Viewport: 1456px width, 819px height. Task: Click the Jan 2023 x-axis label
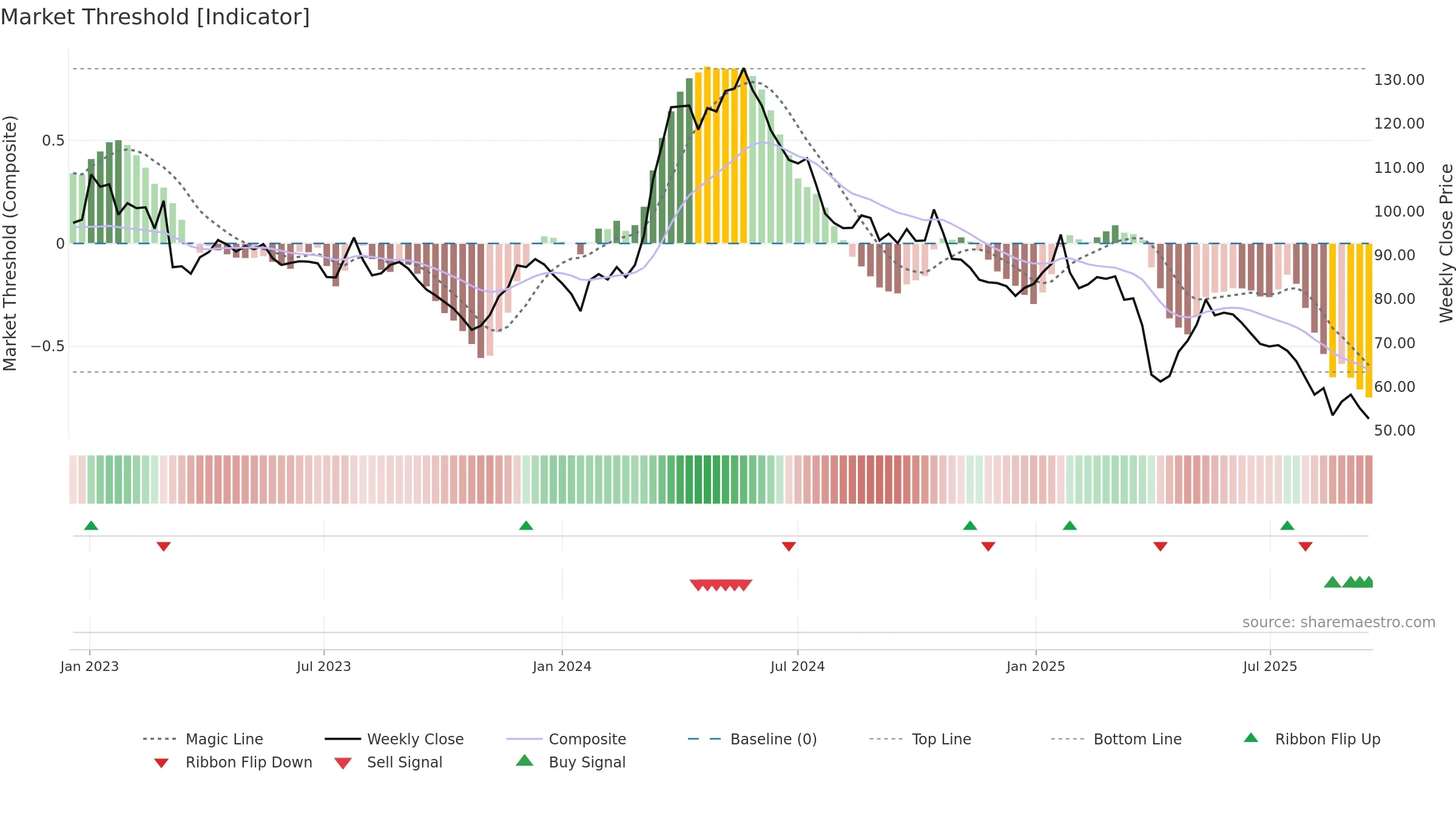coord(90,667)
